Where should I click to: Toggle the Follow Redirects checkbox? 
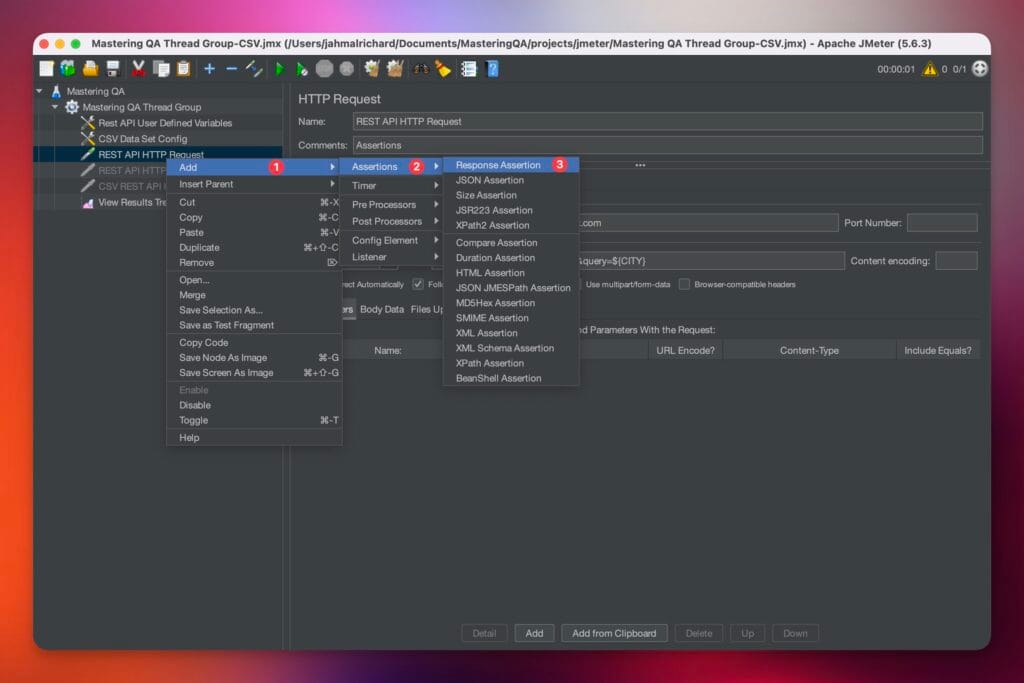pyautogui.click(x=418, y=284)
